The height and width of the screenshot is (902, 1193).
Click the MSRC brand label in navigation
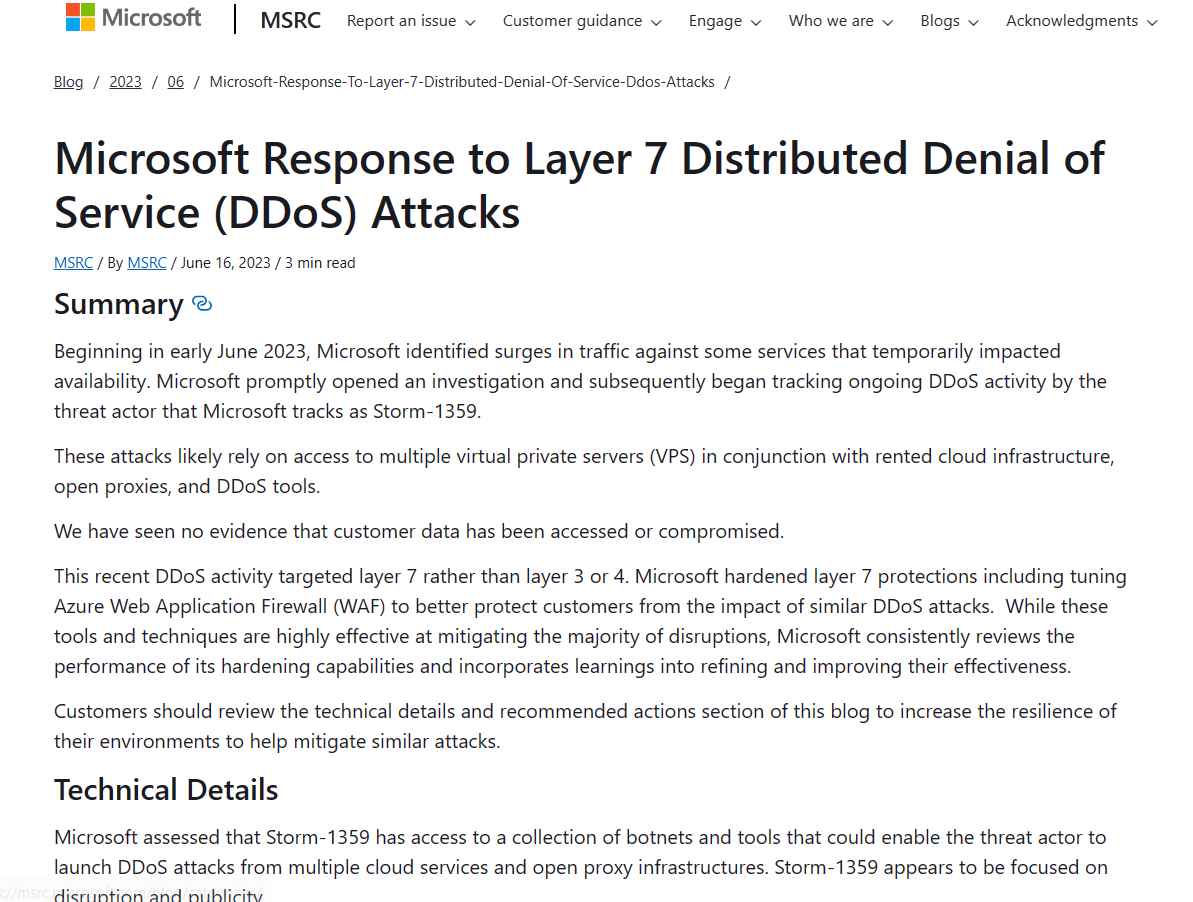[289, 20]
